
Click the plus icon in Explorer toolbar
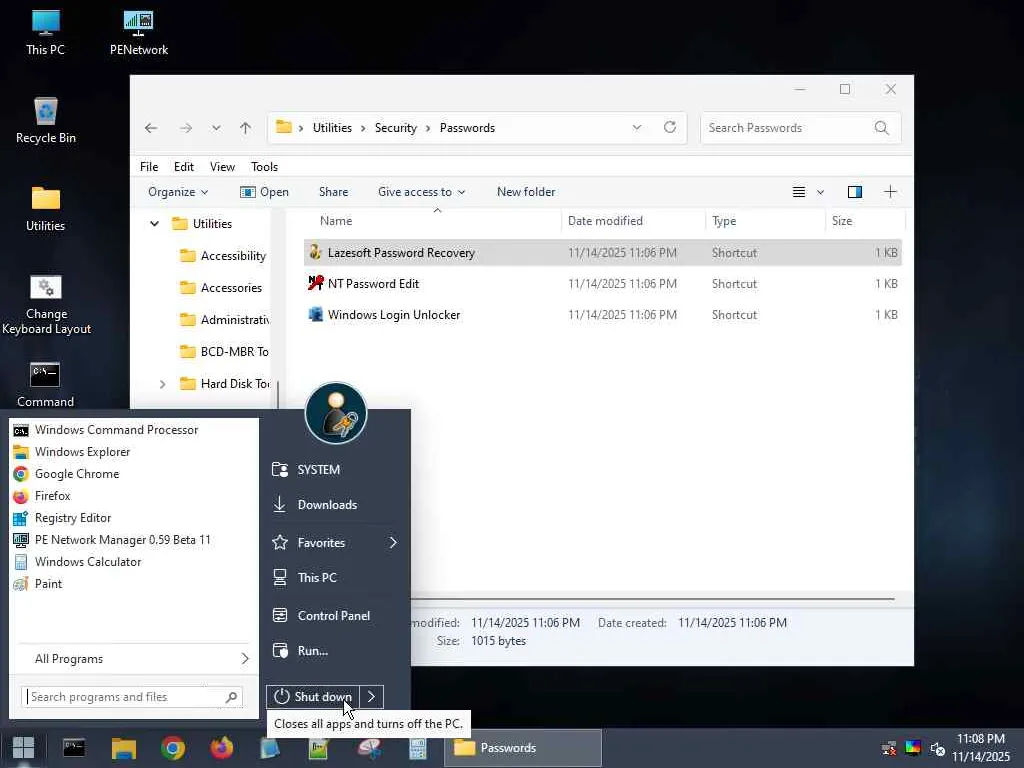(x=890, y=192)
